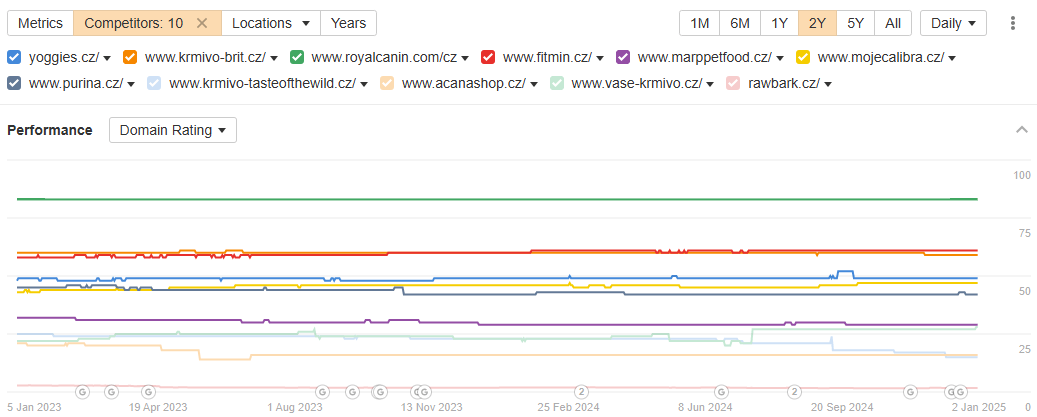Uncheck the yoggies.cz checkbox
1037x417 pixels.
14,57
